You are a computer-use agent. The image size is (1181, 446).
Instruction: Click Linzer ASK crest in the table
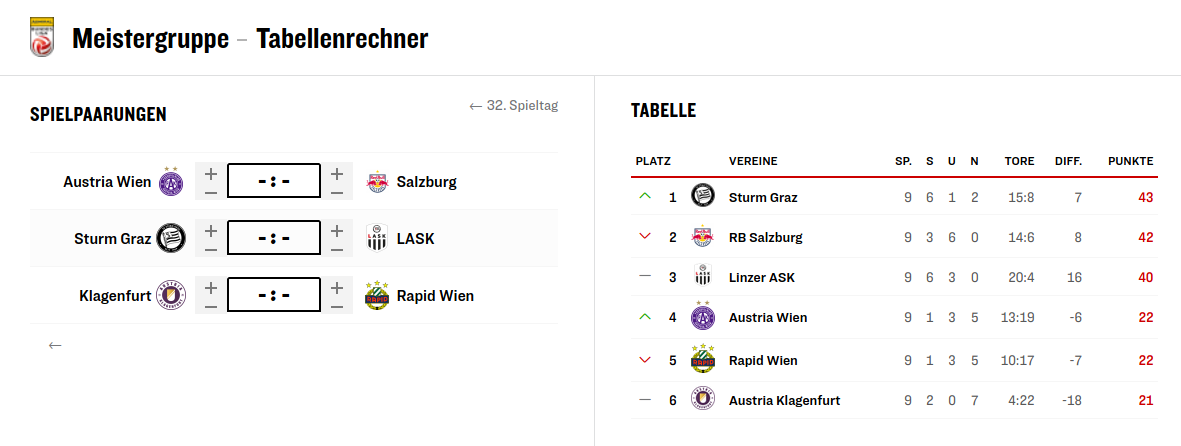[702, 277]
